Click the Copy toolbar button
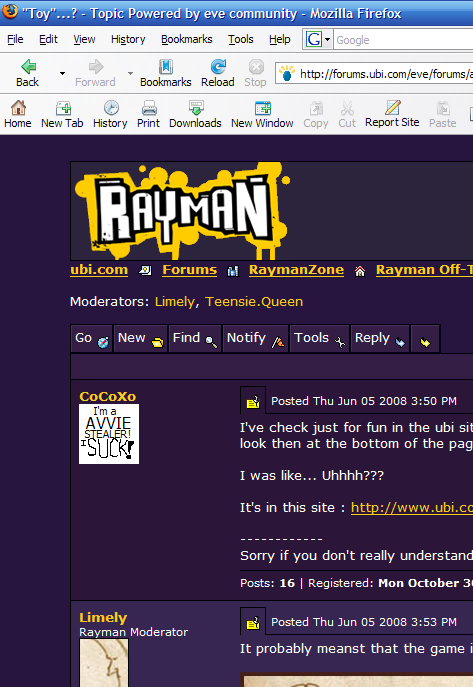473x687 pixels. (316, 114)
